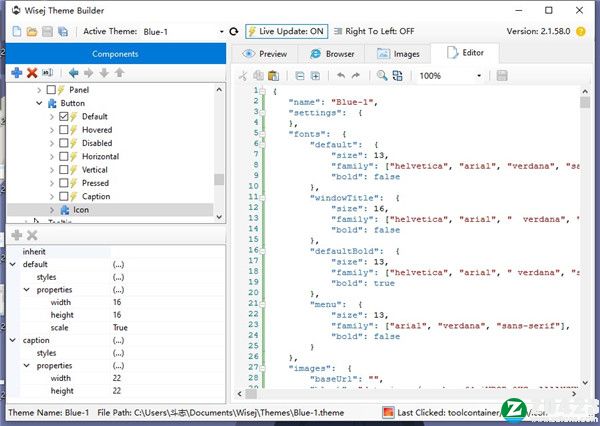600x426 pixels.
Task: Click the Cut scissors icon in editor
Action: pos(243,75)
